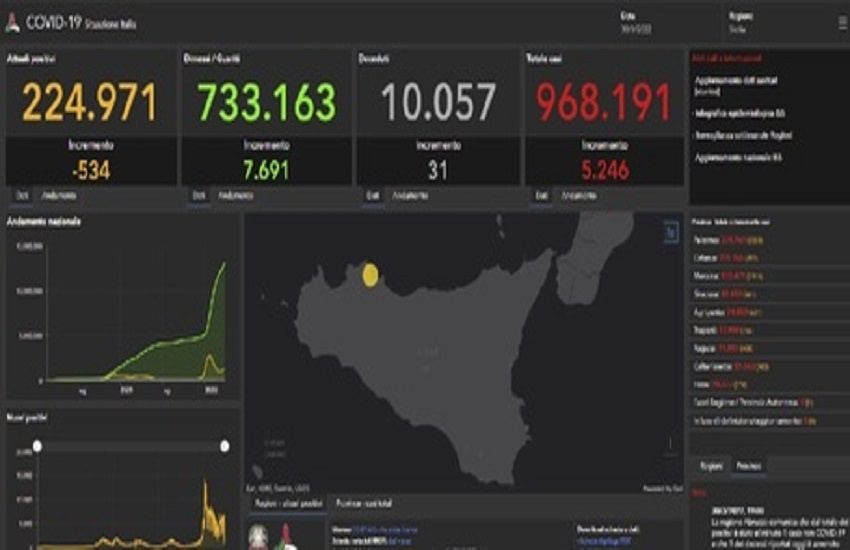Click the map layers icon
The height and width of the screenshot is (550, 850).
pyautogui.click(x=671, y=231)
